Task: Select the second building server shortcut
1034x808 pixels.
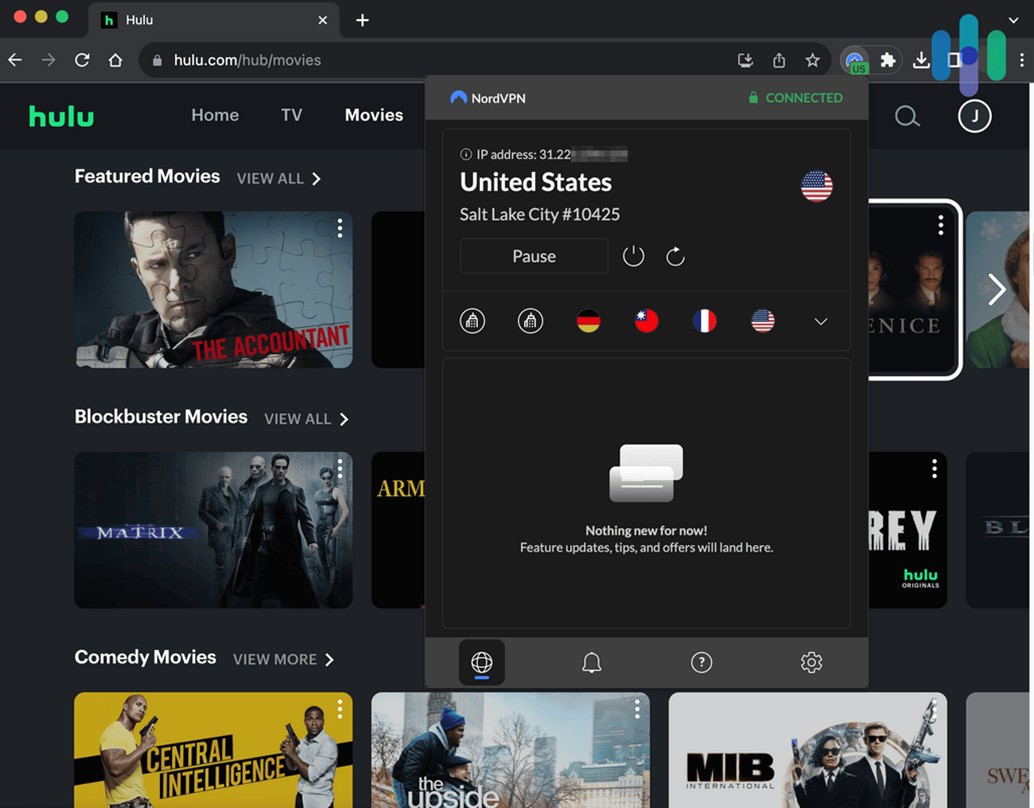Action: (530, 321)
